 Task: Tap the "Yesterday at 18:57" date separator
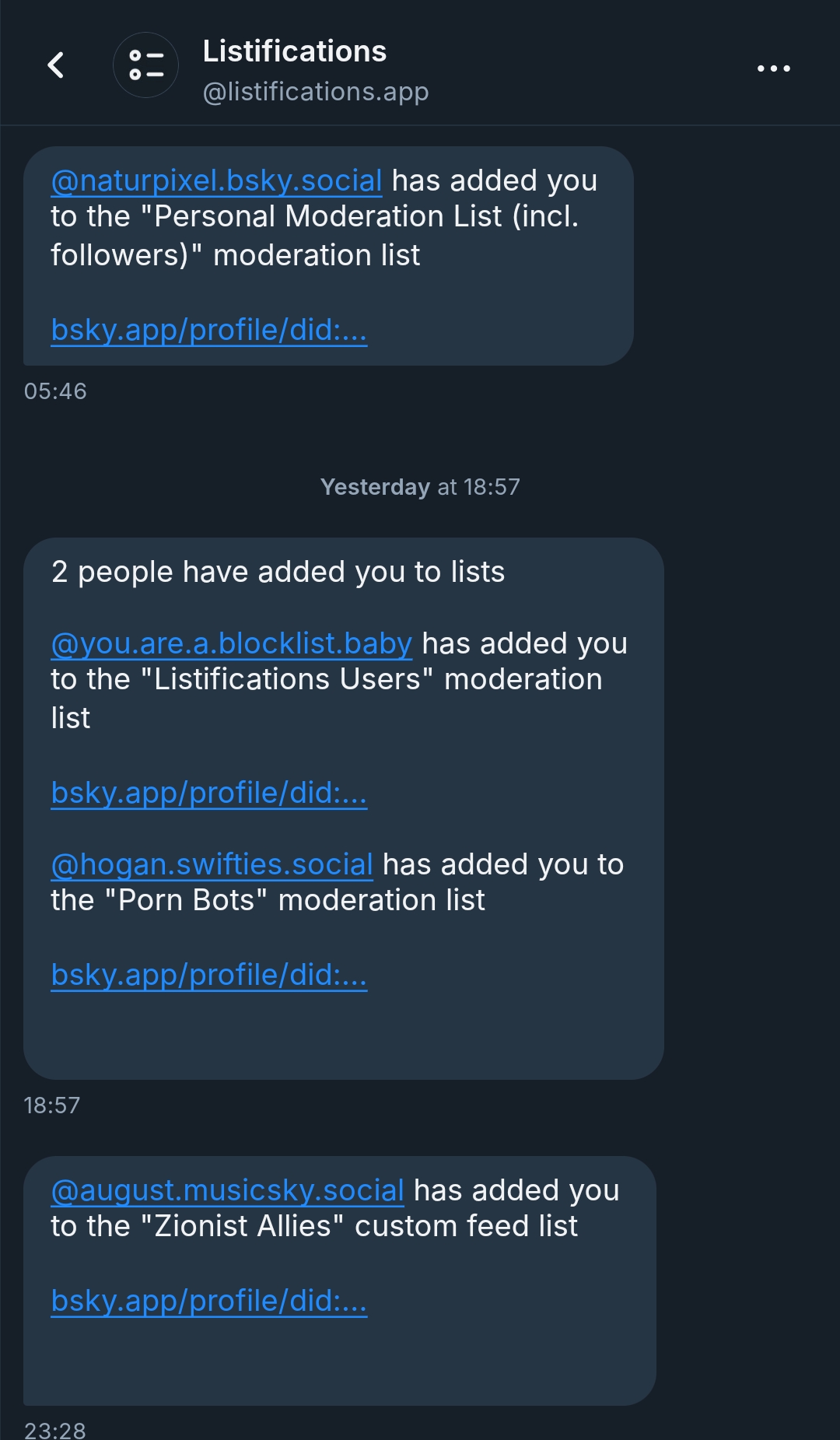tap(420, 487)
